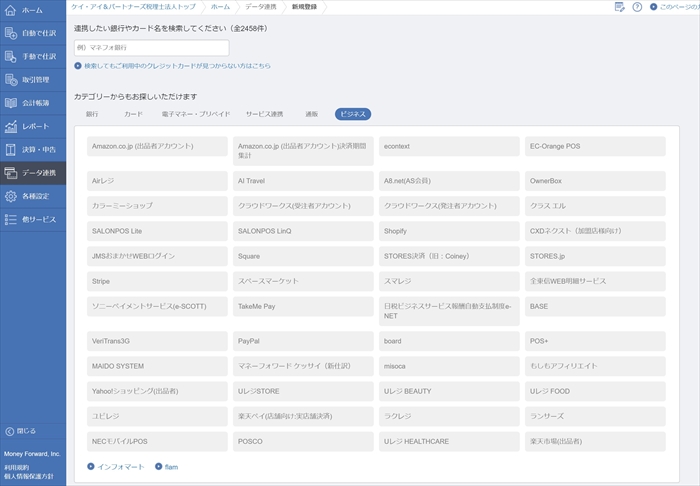Select the カード category tab
Image resolution: width=700 pixels, height=486 pixels.
pos(133,114)
